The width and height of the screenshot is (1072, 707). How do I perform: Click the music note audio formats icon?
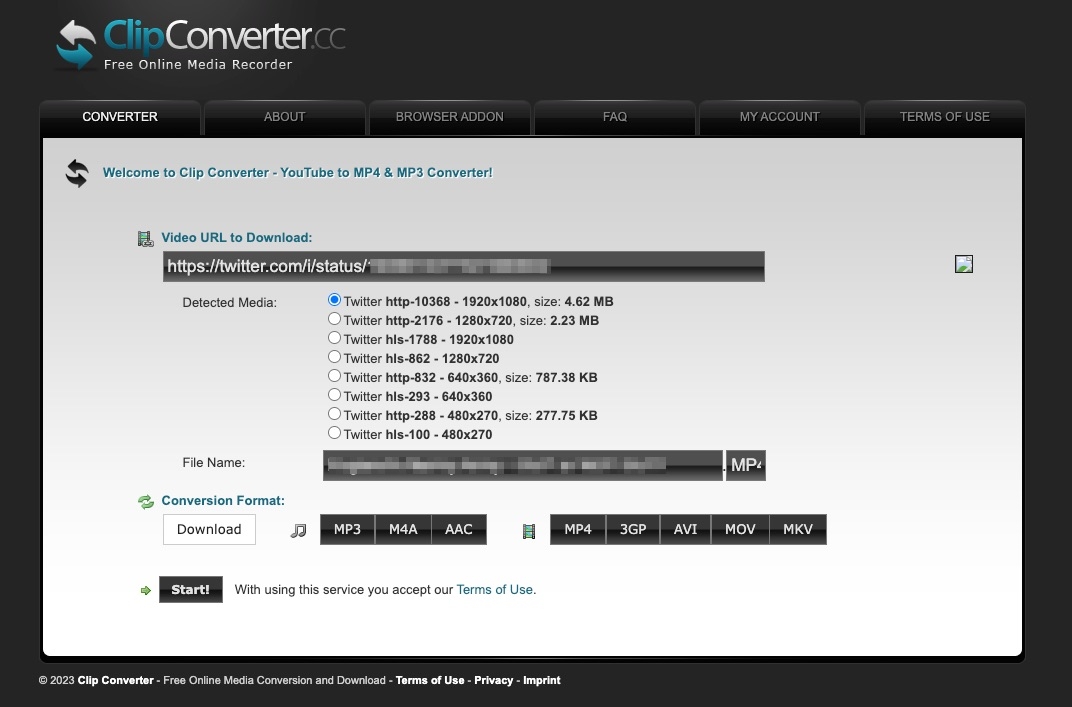[298, 530]
